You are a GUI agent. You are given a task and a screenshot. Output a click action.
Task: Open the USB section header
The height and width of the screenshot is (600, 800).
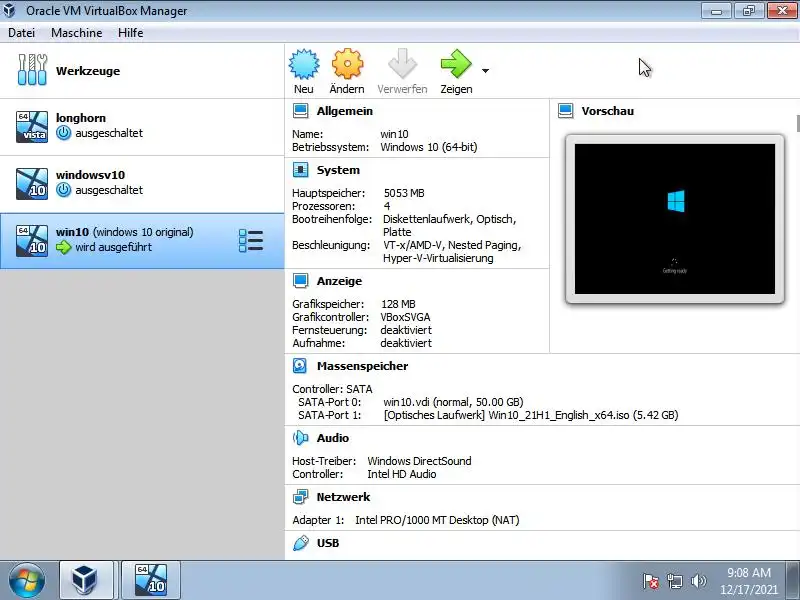point(328,543)
